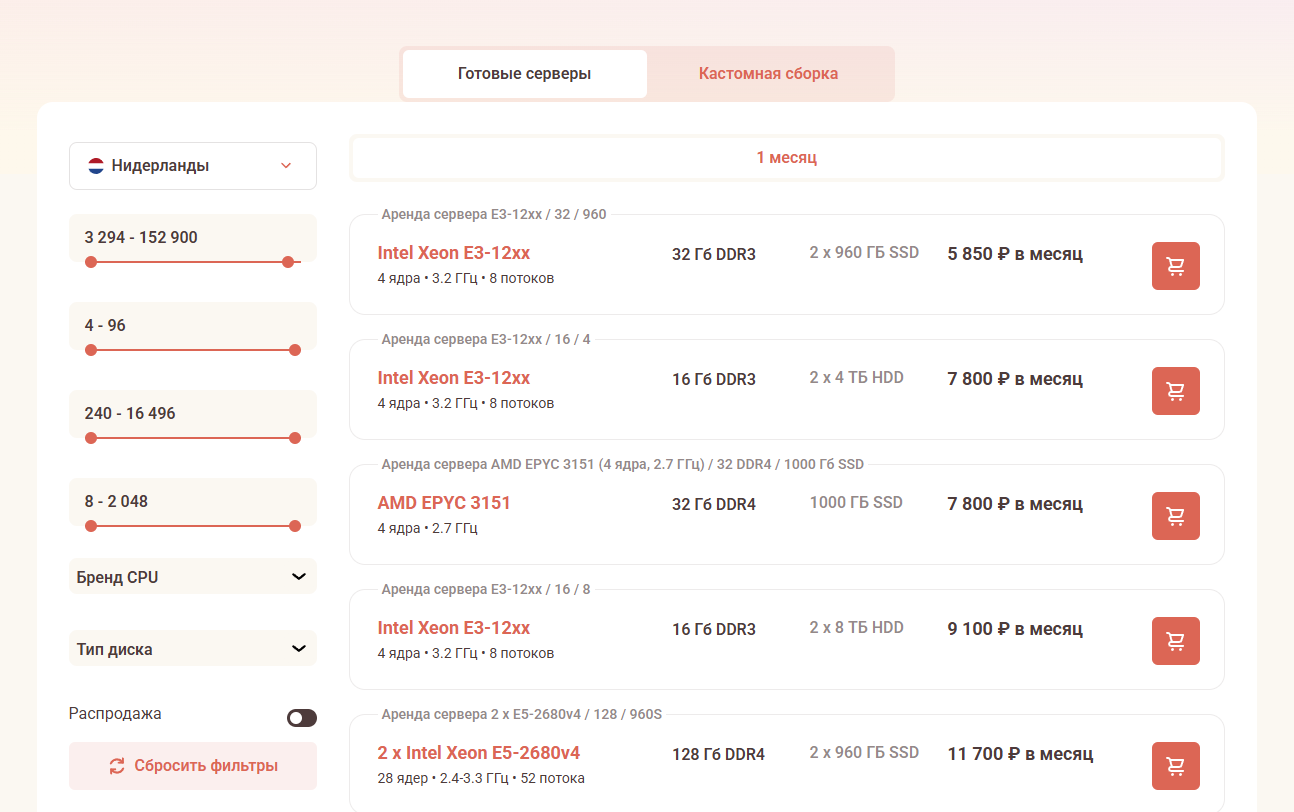This screenshot has height=812, width=1294.
Task: Click 28 ядер • 2.4-3.3 ГГц • 52 потока text
Action: tap(481, 778)
